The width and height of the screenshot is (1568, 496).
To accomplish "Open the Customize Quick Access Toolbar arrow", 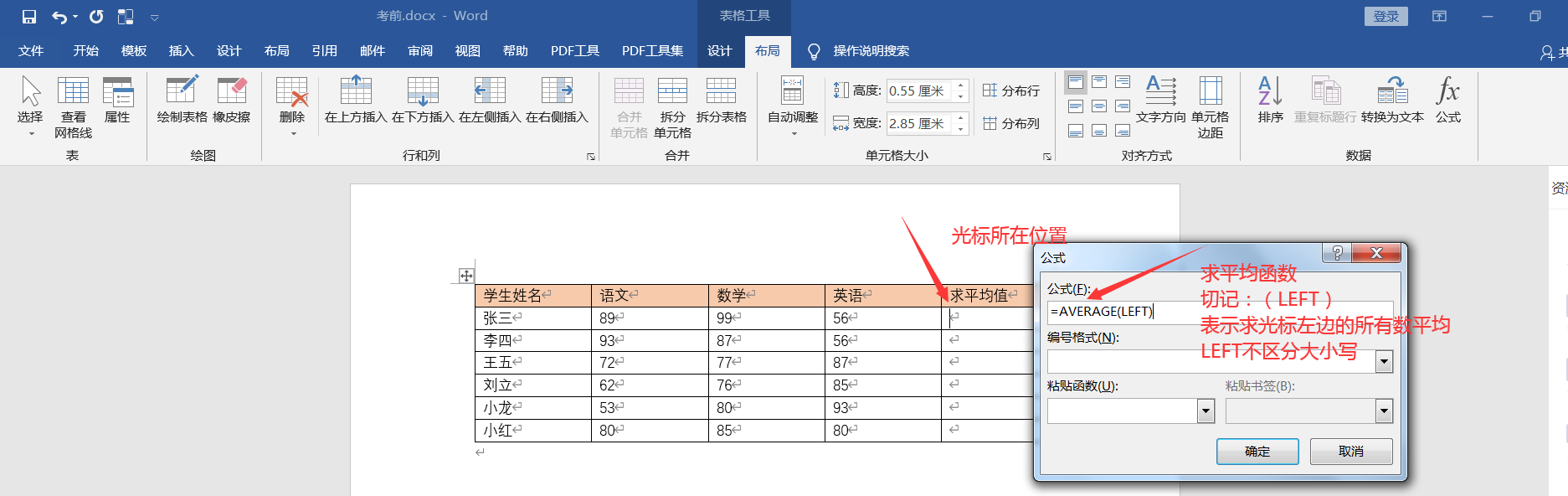I will coord(154,17).
